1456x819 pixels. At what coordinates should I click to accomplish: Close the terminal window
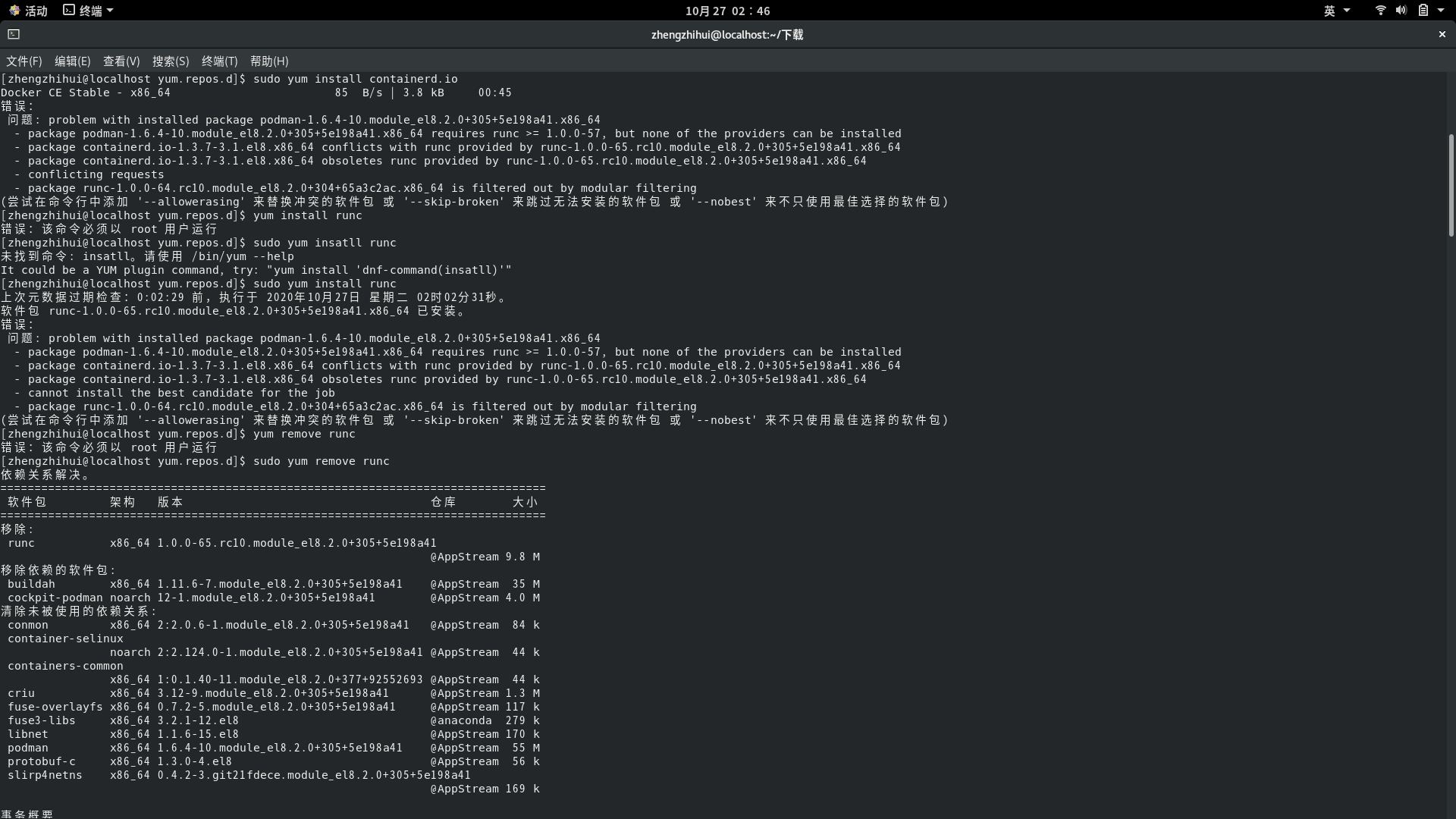[1442, 34]
